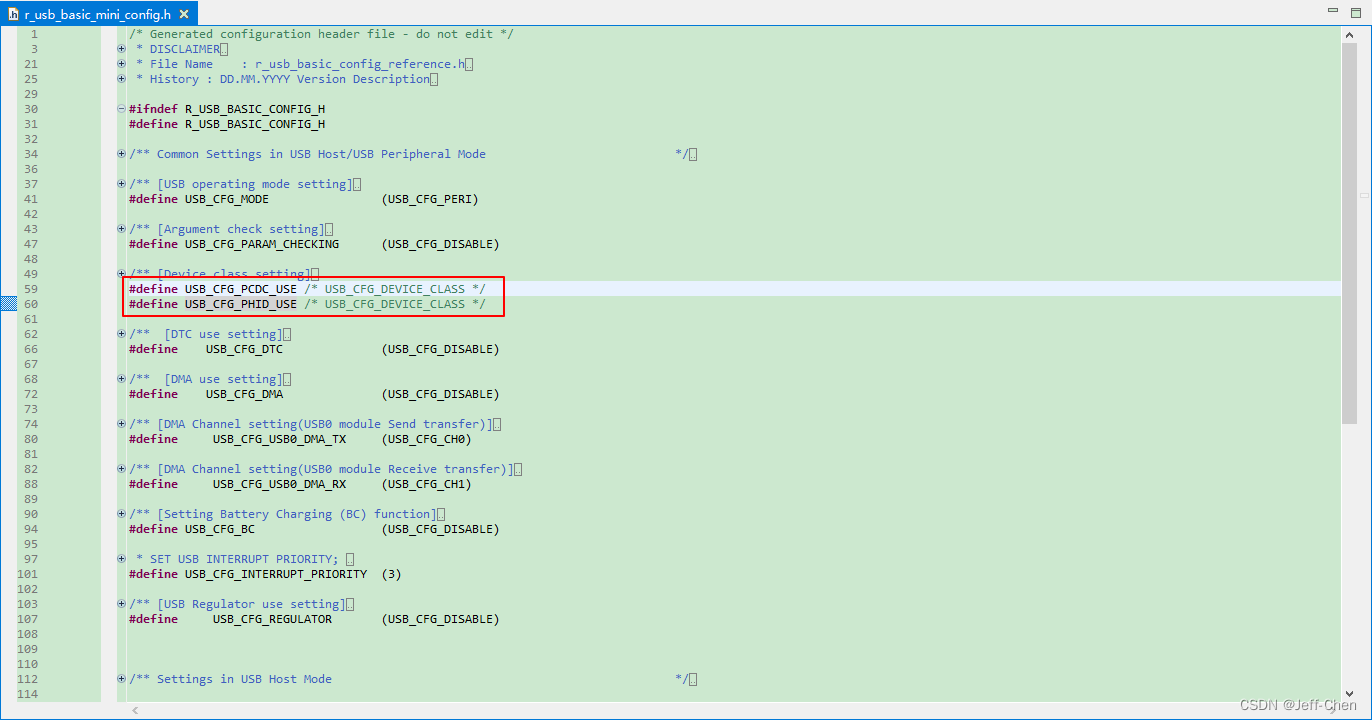Click USB_CFG_PARAM_CHECKING macro name

coord(262,244)
